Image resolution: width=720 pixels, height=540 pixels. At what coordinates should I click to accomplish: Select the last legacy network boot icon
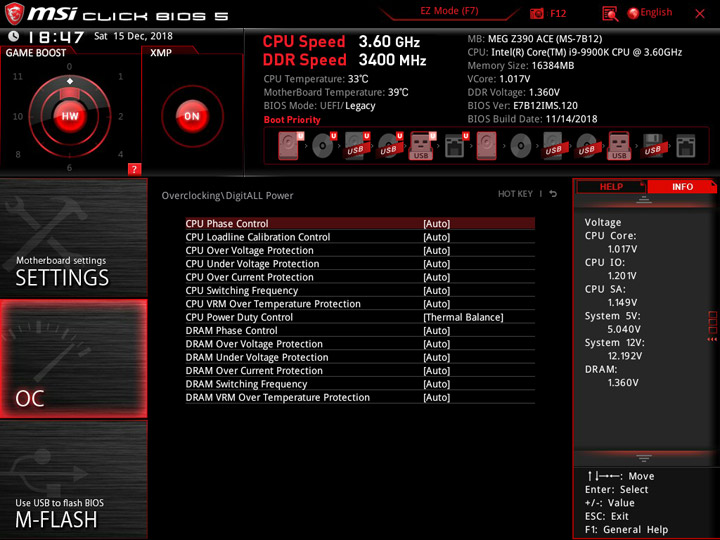(x=686, y=146)
